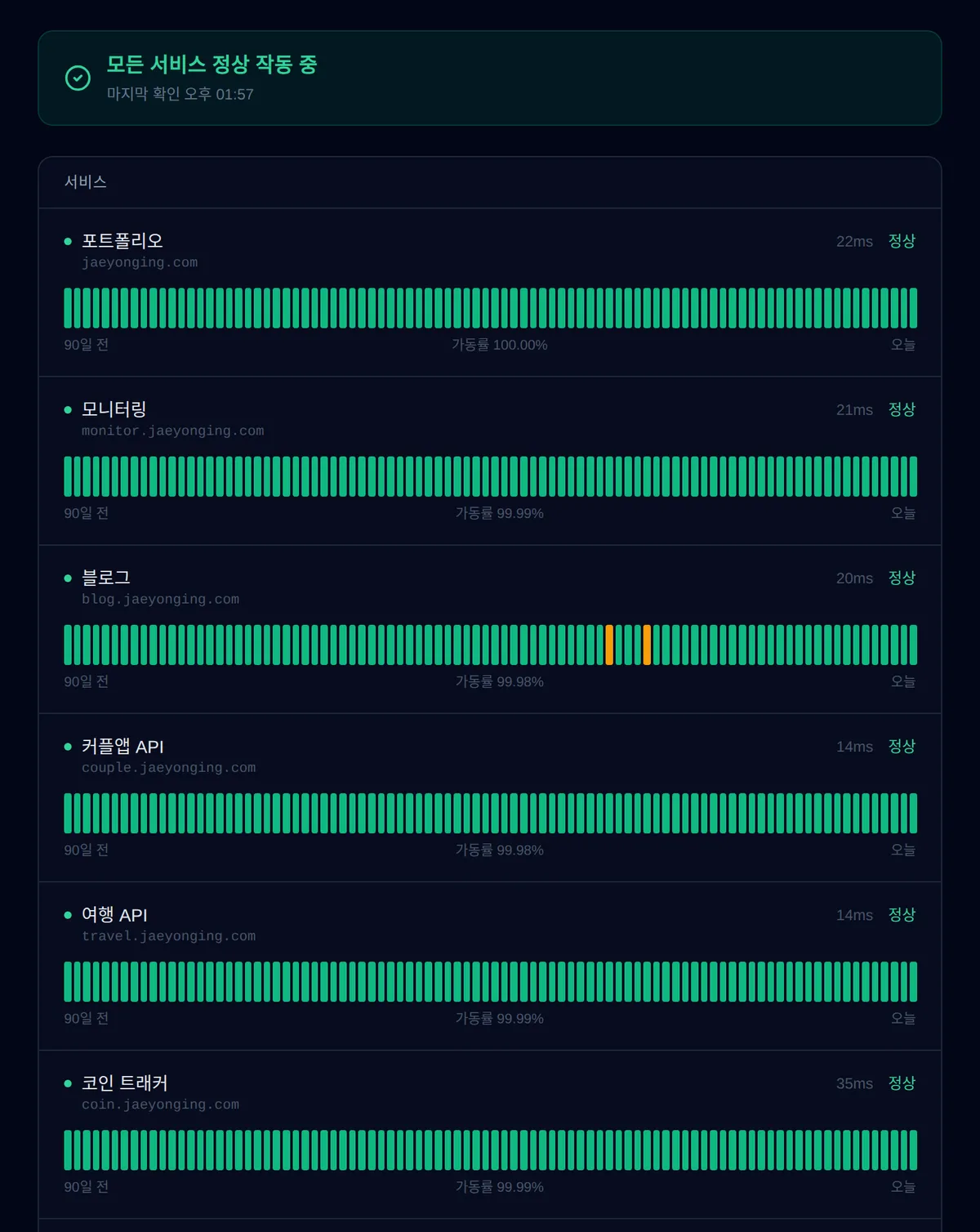Click 90일 전 label under 코인 트래커 timeline
Viewport: 980px width, 1232px height.
[87, 1186]
